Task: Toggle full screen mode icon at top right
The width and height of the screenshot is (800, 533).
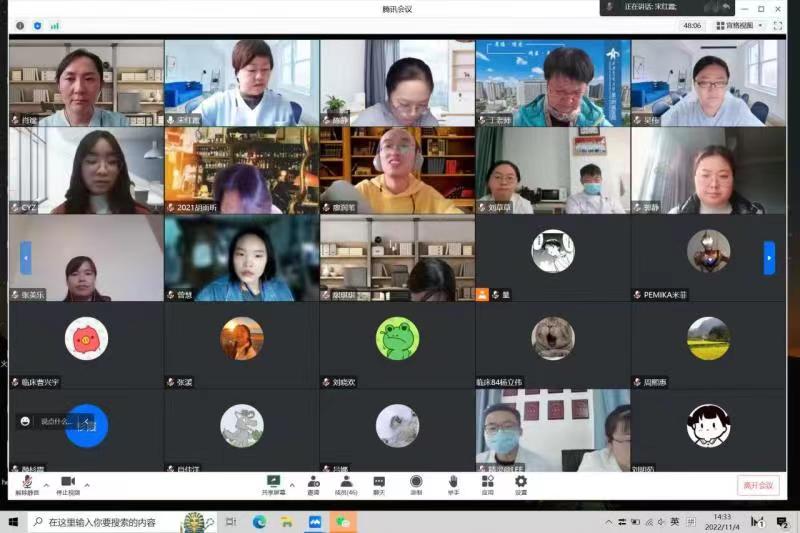Action: [x=778, y=25]
